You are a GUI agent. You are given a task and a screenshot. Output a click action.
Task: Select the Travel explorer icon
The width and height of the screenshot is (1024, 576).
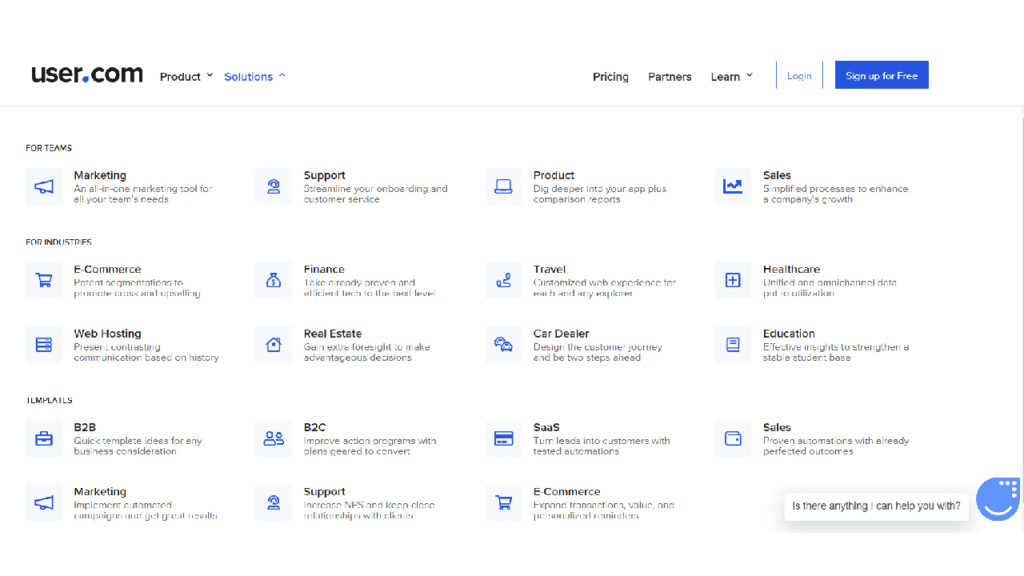pos(503,280)
